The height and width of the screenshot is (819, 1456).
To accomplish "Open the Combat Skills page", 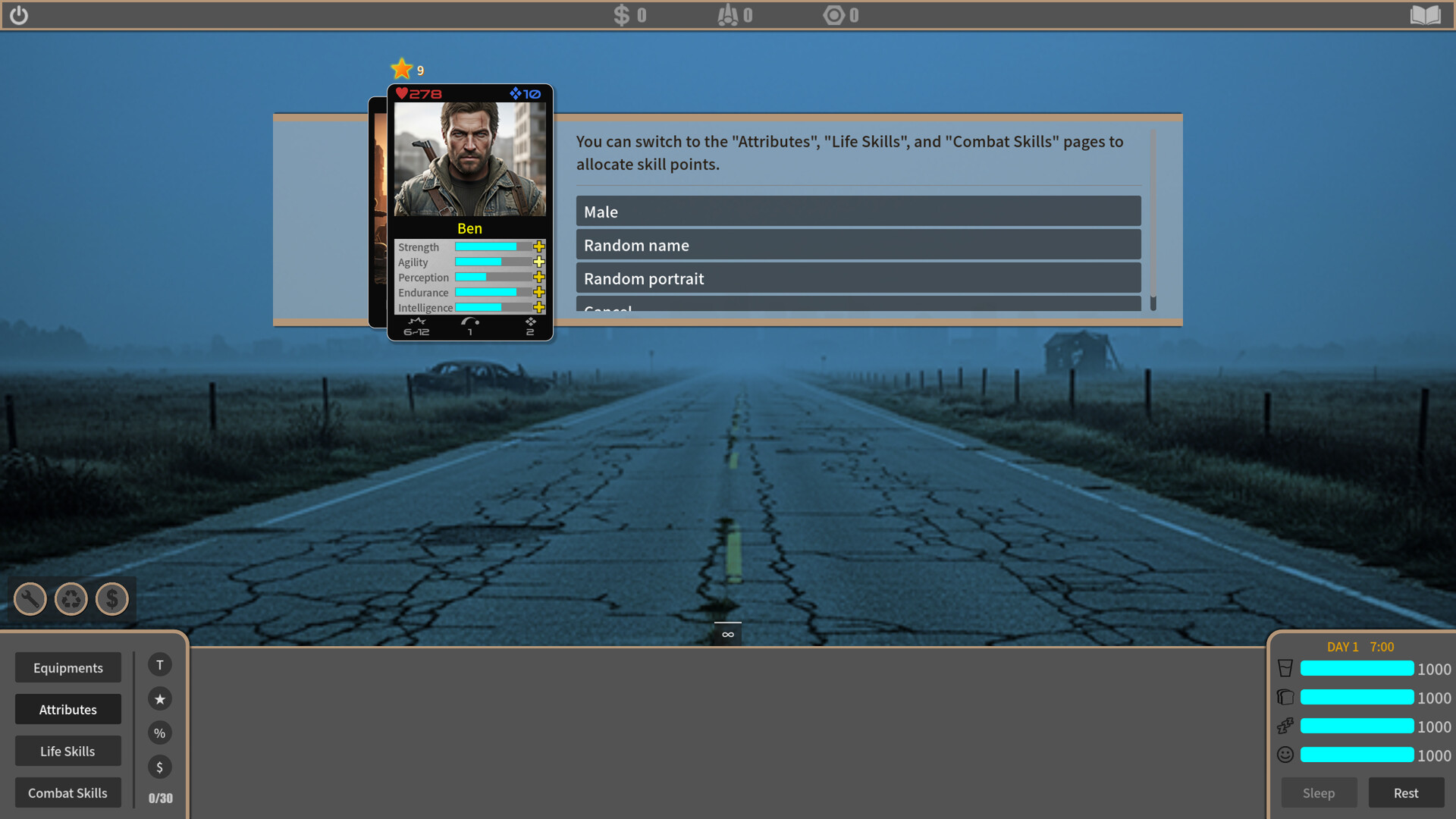I will pyautogui.click(x=67, y=792).
